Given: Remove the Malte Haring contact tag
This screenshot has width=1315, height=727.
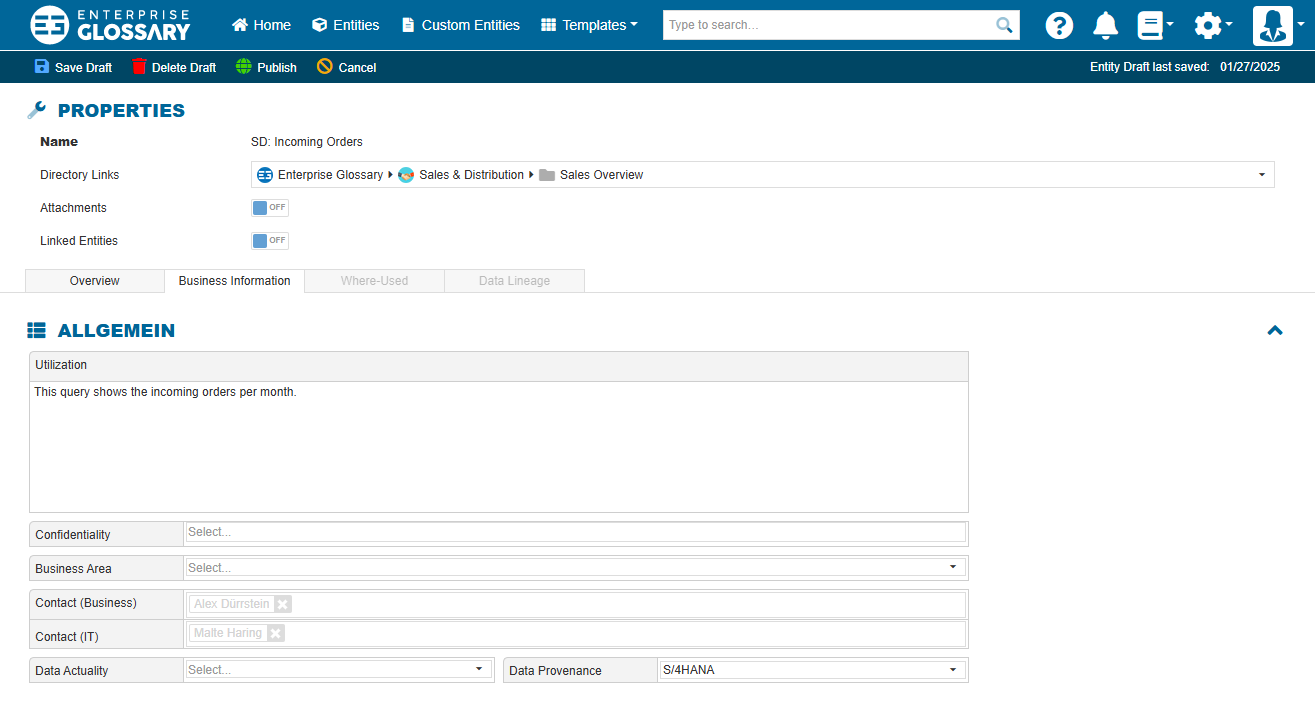Looking at the screenshot, I should click(x=276, y=633).
